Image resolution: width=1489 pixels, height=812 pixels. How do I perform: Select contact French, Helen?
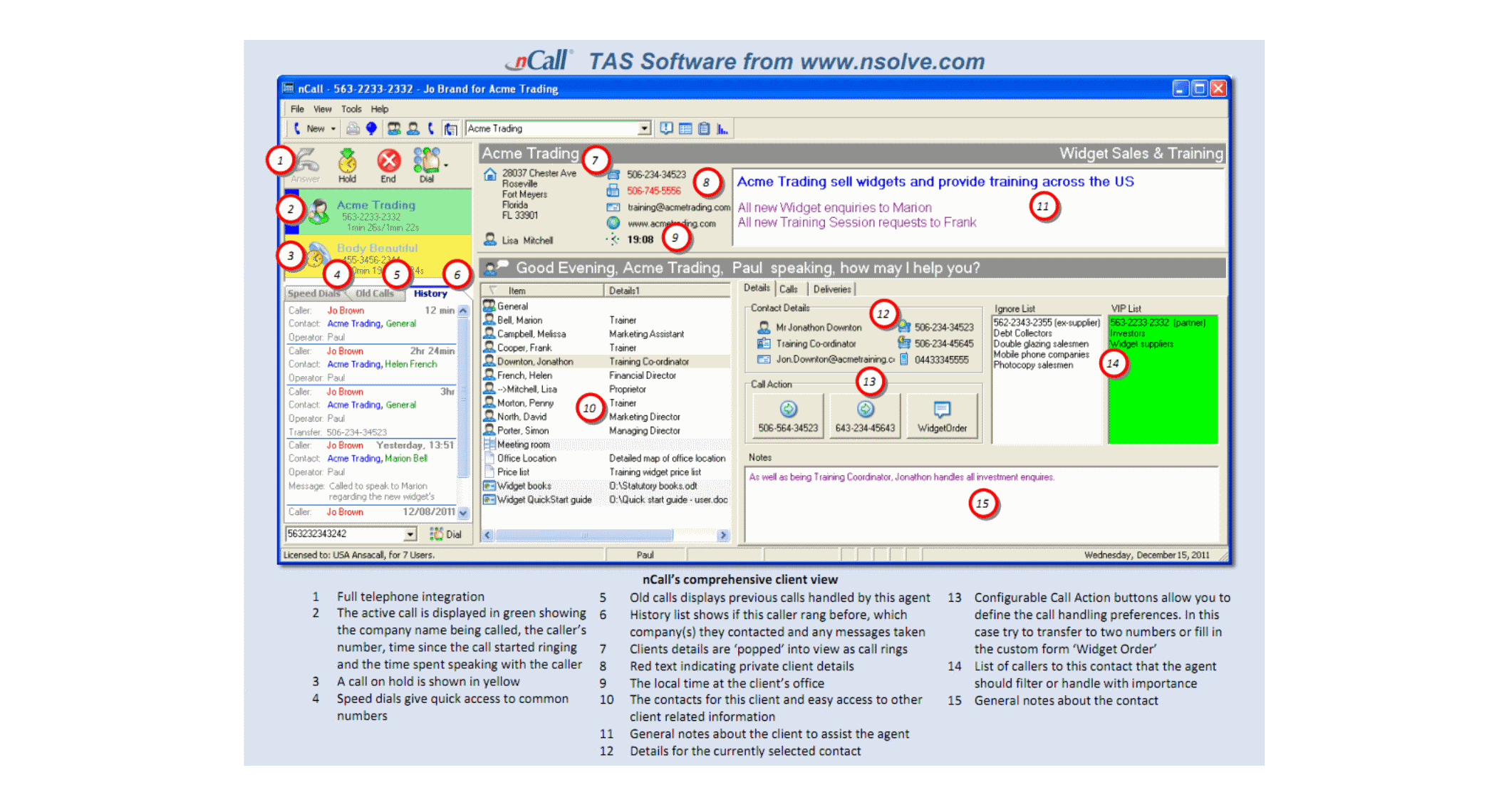click(x=606, y=375)
